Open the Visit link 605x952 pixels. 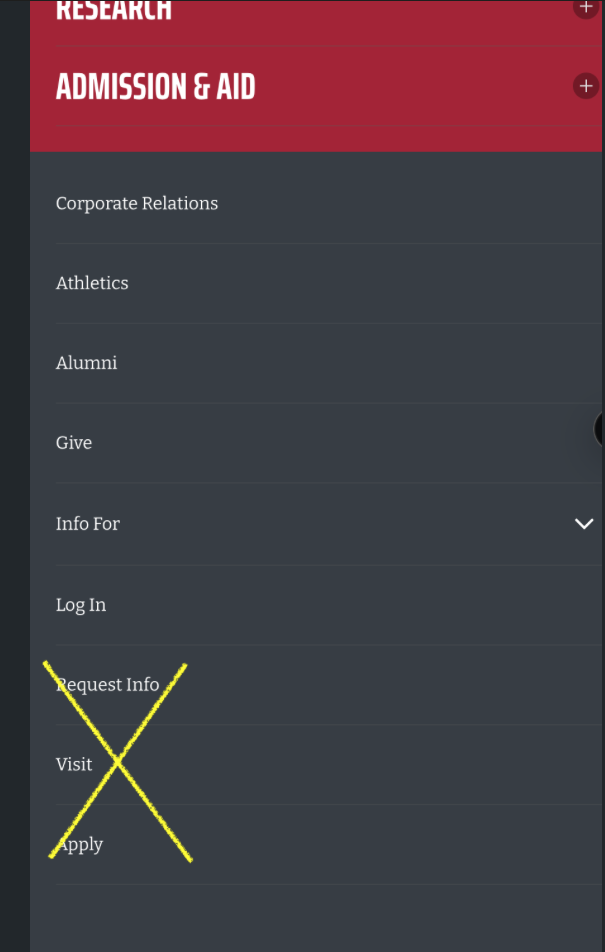pyautogui.click(x=74, y=764)
